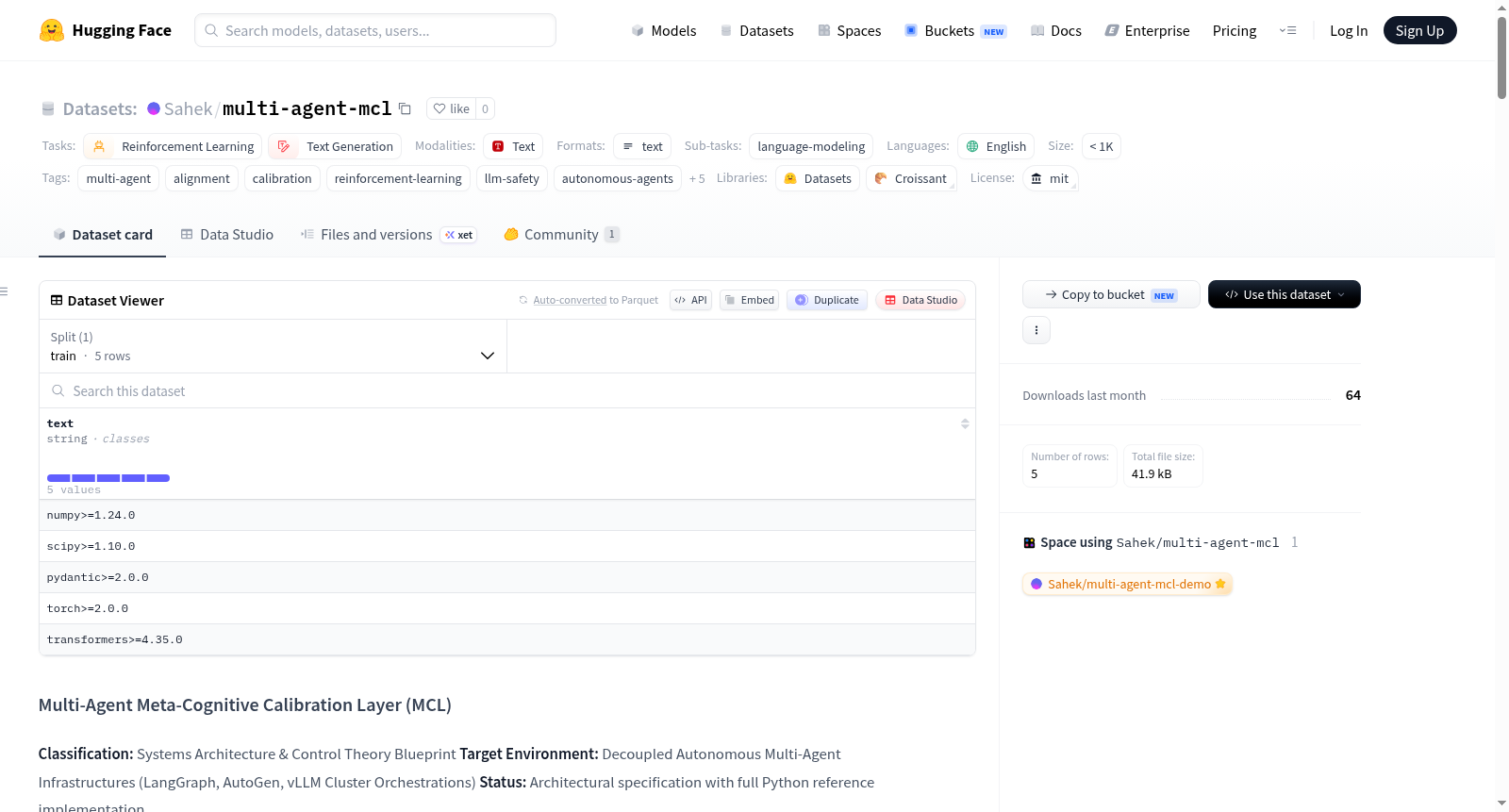Open the Data Studio tab
Image resolution: width=1509 pixels, height=812 pixels.
pos(227,235)
